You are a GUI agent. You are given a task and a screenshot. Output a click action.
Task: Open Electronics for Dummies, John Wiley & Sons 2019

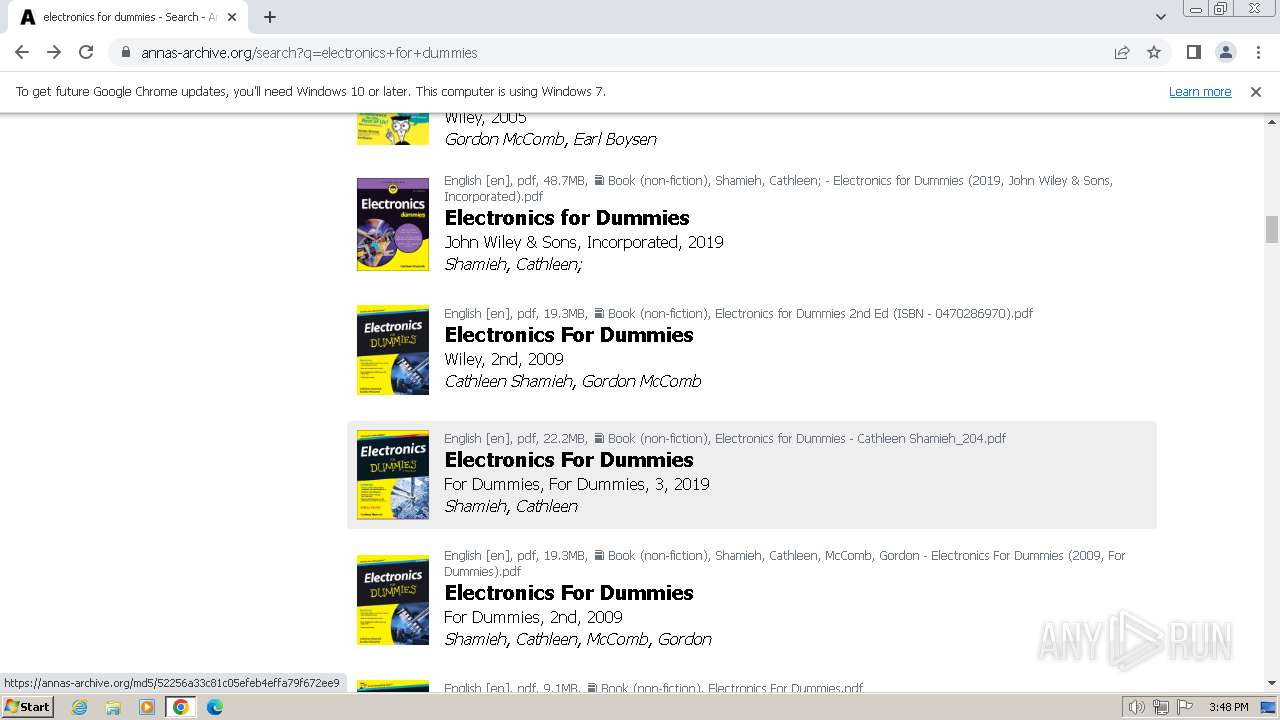567,218
